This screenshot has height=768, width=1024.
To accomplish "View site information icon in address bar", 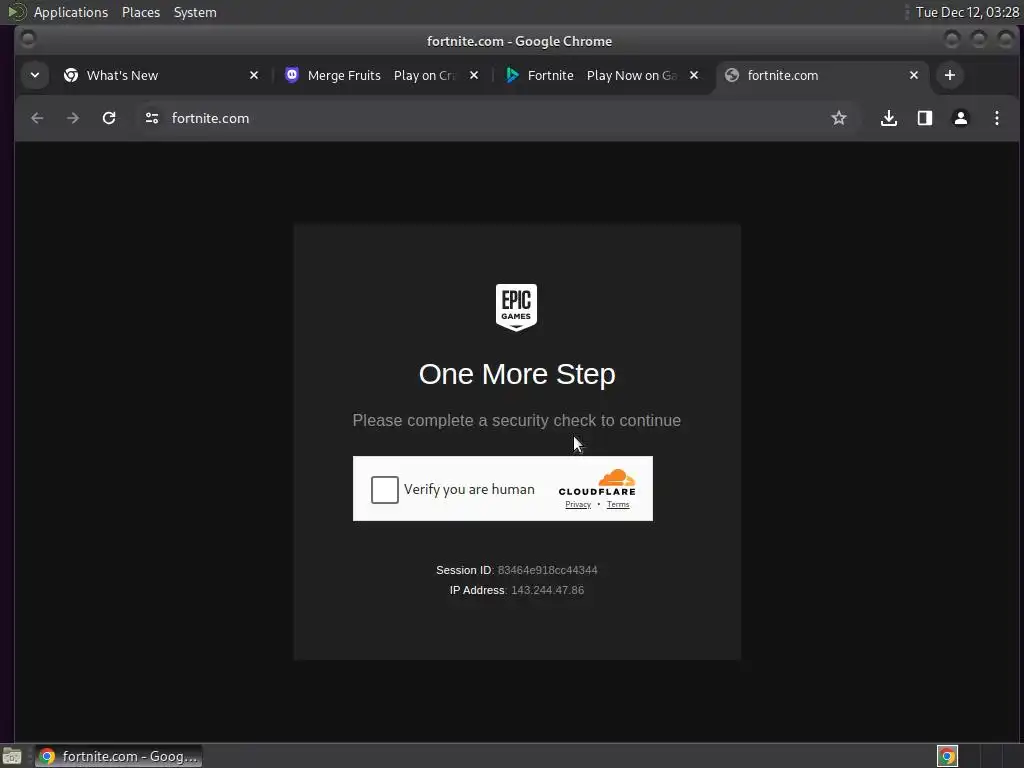I will click(x=152, y=118).
